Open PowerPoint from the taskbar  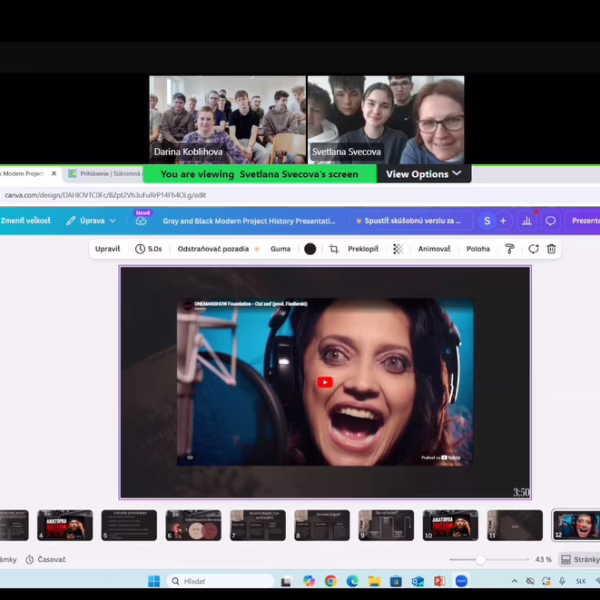pos(439,581)
